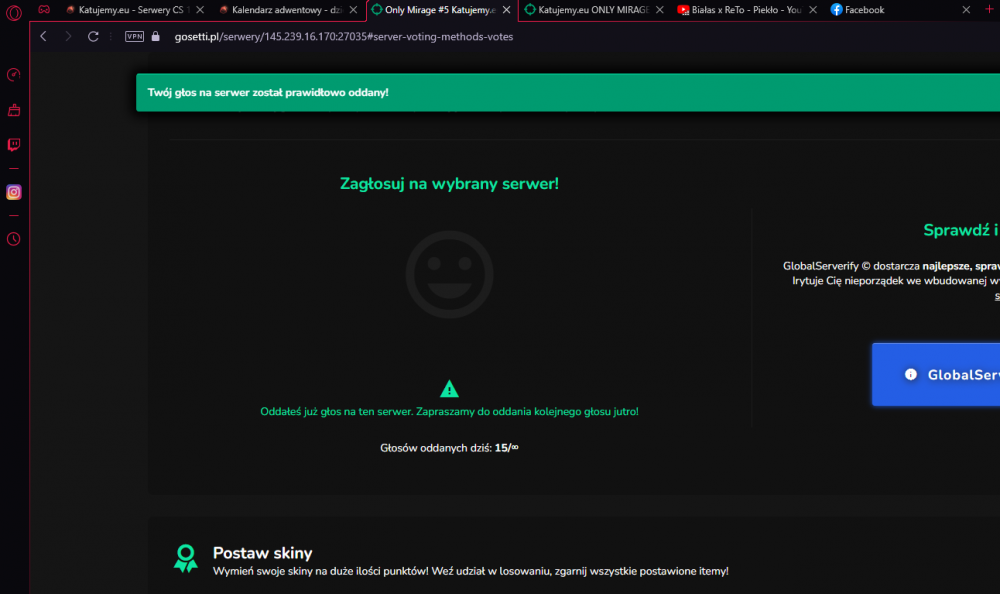
Task: Click the blue GlobalServerify button
Action: pyautogui.click(x=936, y=375)
